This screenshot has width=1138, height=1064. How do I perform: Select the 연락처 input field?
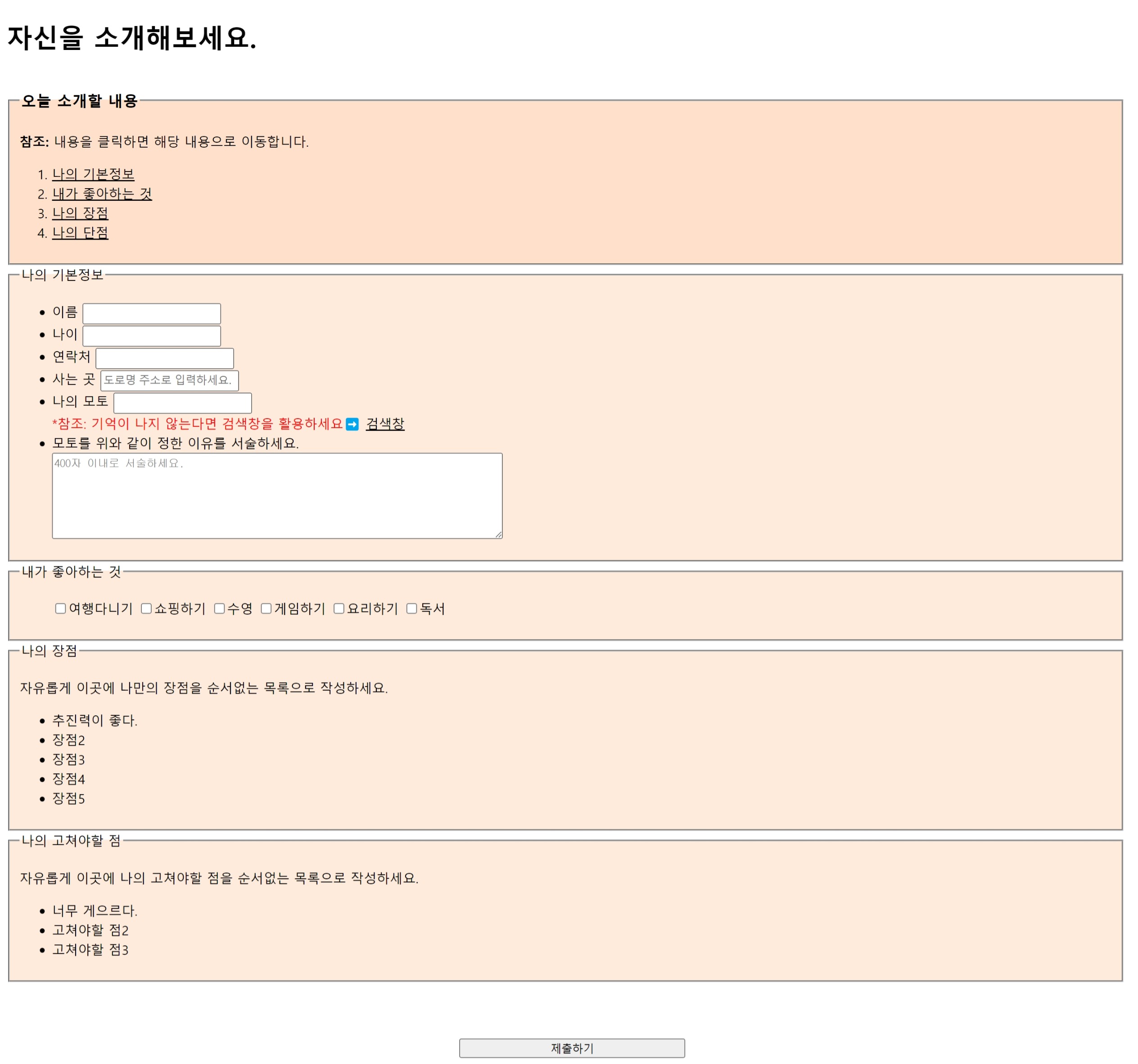pyautogui.click(x=165, y=358)
